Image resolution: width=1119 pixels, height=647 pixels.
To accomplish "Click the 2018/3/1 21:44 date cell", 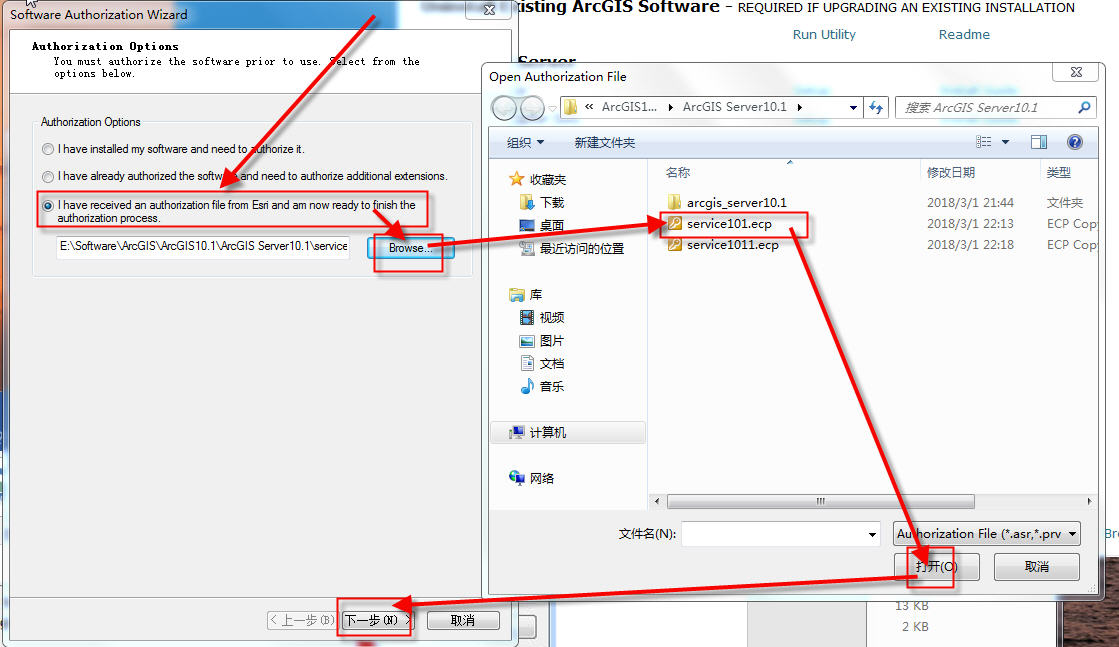I will pos(970,203).
